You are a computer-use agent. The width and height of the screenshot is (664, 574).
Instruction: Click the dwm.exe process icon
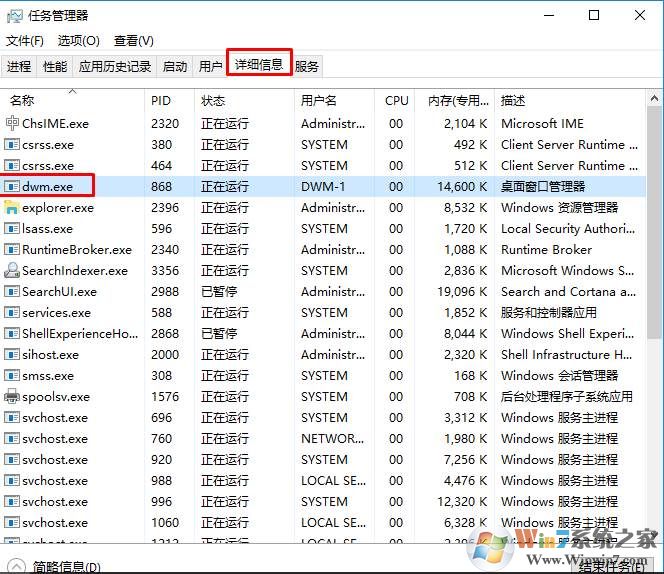click(12, 187)
